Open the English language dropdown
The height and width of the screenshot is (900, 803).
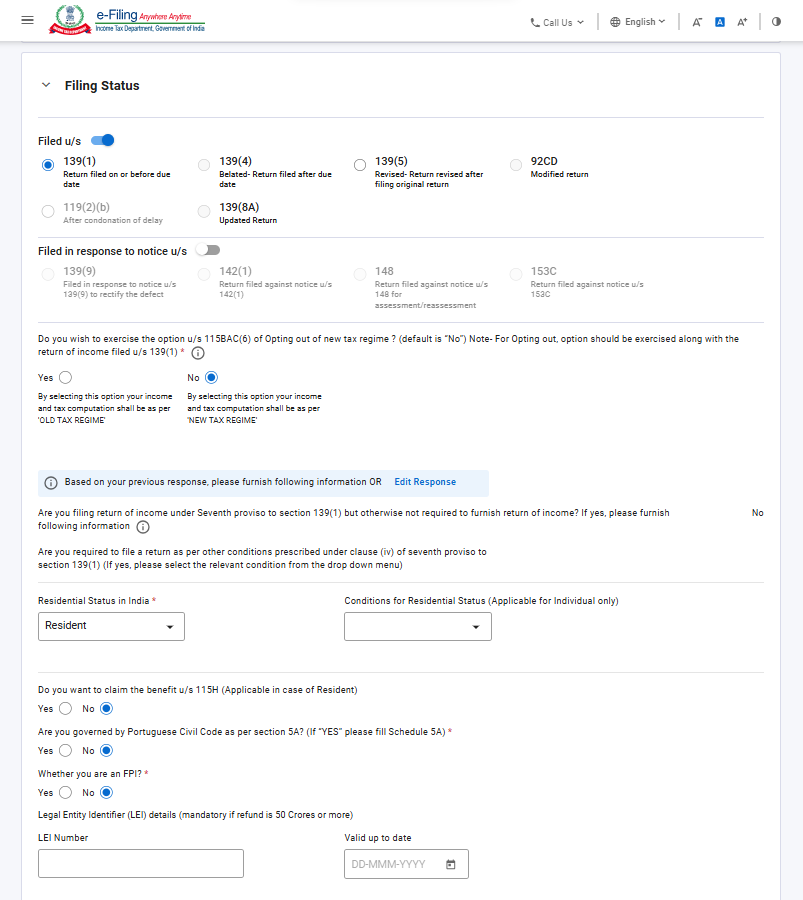(638, 22)
